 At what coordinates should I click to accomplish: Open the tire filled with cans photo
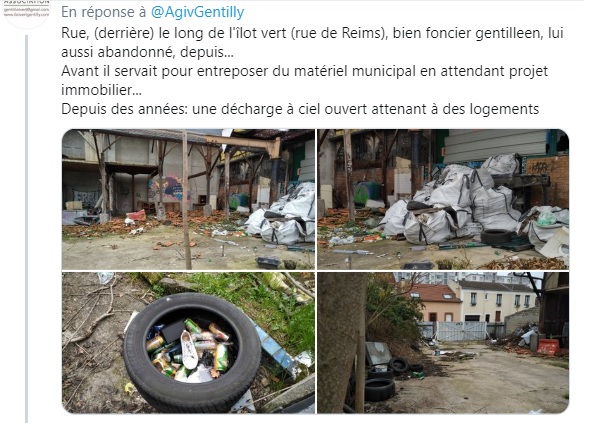pos(188,343)
